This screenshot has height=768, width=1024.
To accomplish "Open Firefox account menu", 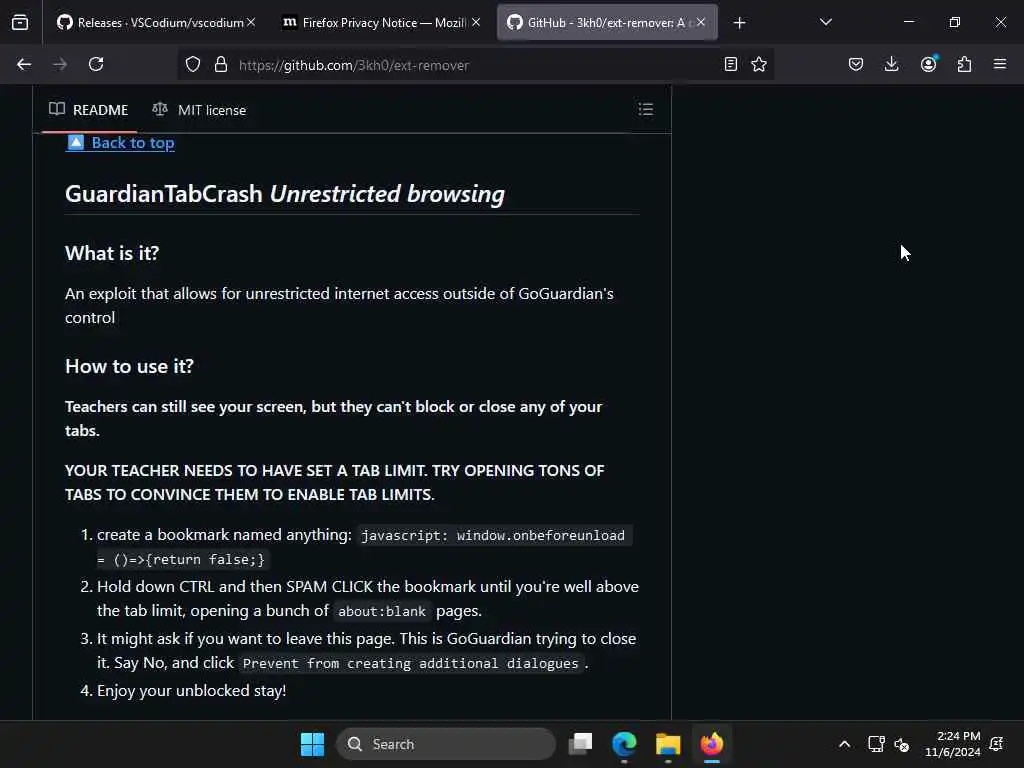I will click(x=929, y=64).
